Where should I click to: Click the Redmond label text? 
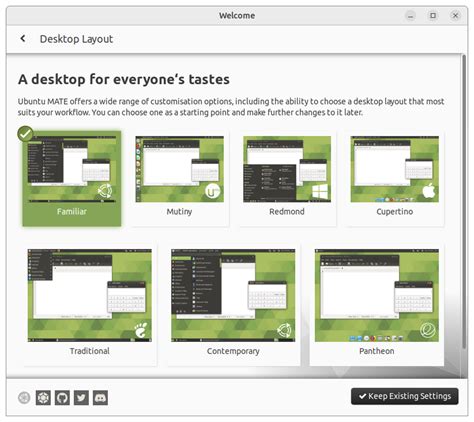[287, 212]
